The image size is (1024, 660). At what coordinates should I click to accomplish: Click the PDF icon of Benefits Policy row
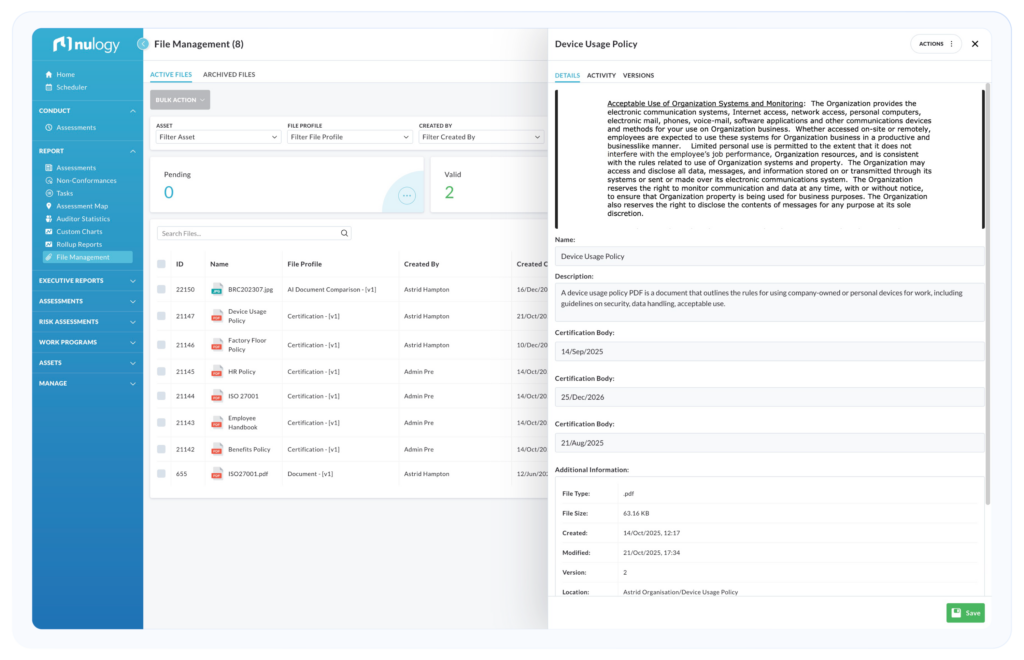[217, 450]
